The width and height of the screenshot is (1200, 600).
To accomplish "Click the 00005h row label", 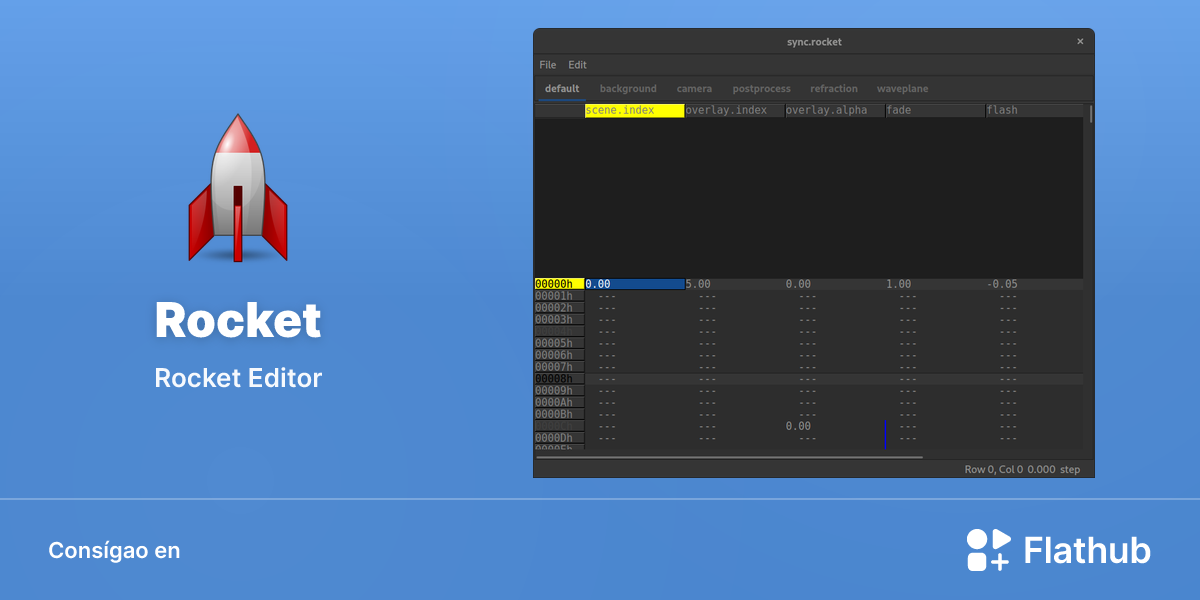I will coord(559,343).
